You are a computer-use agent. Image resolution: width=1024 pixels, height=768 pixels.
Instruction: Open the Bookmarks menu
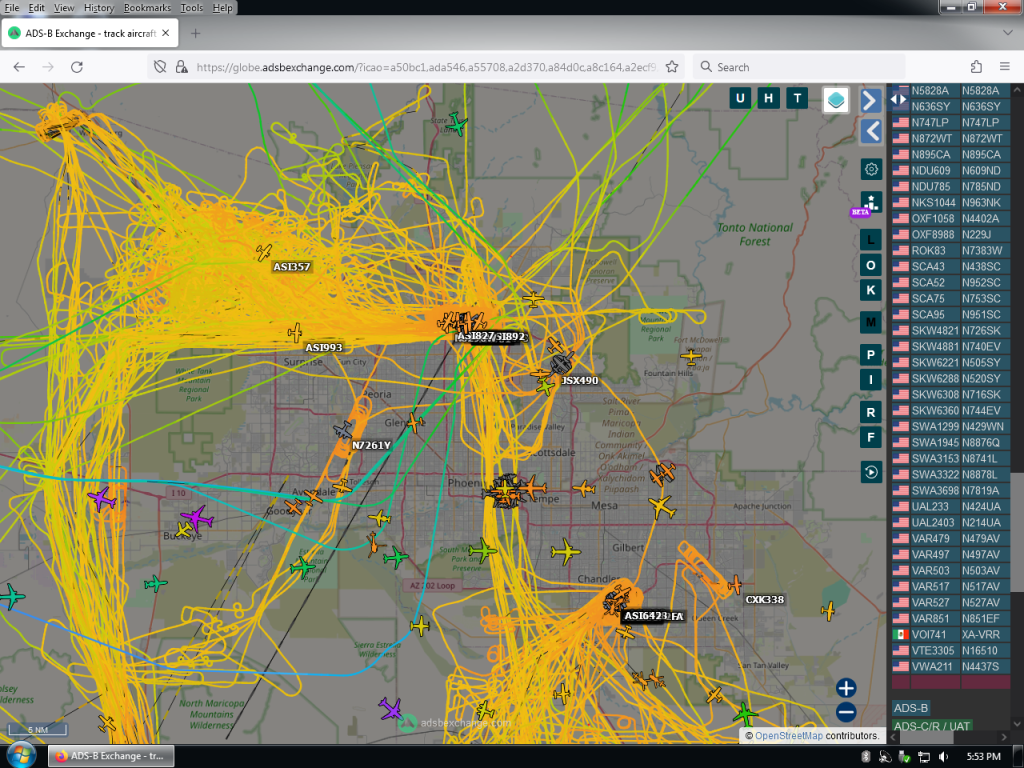click(x=147, y=8)
